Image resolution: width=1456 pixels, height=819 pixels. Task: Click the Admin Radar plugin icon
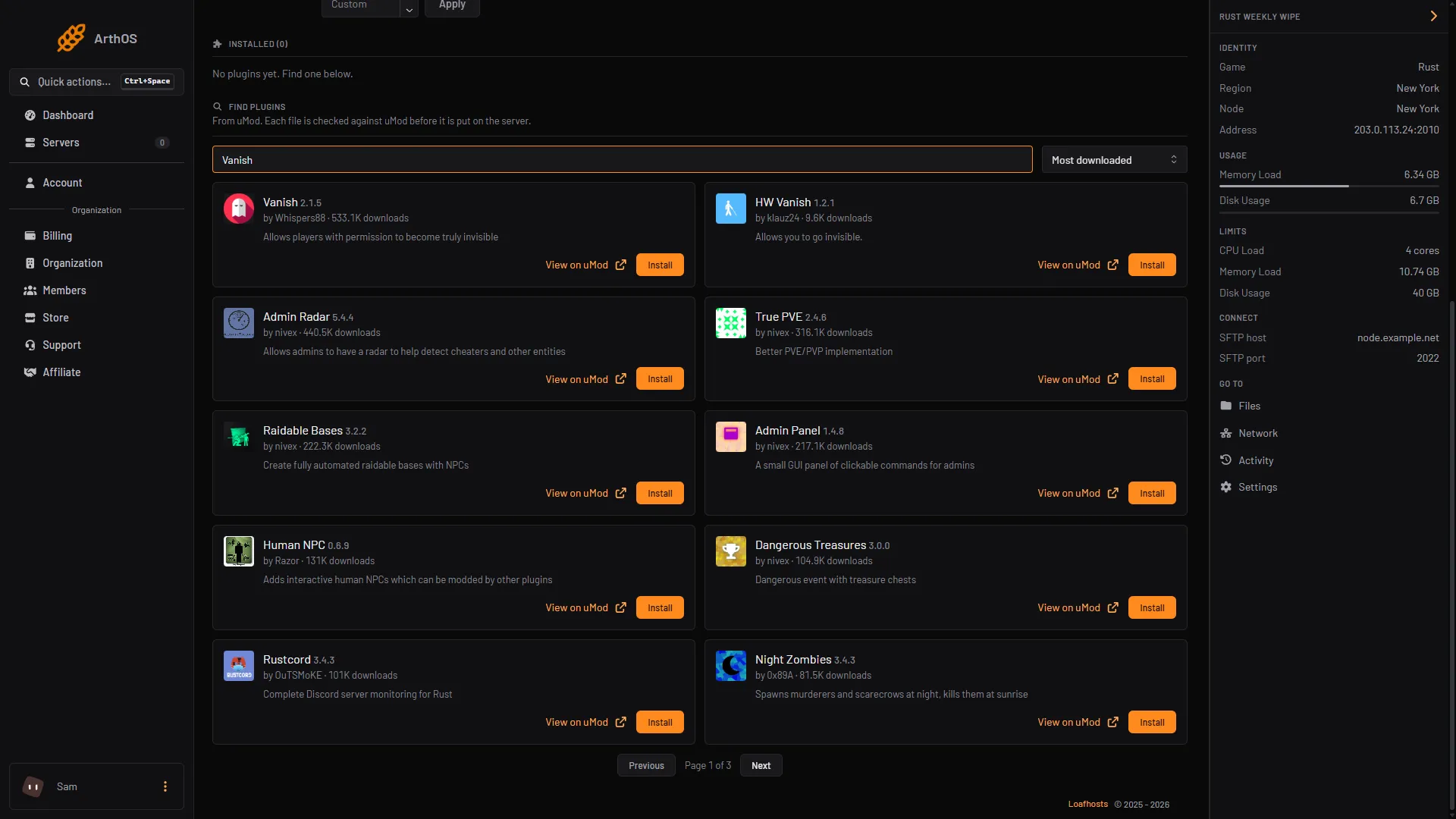pos(239,323)
